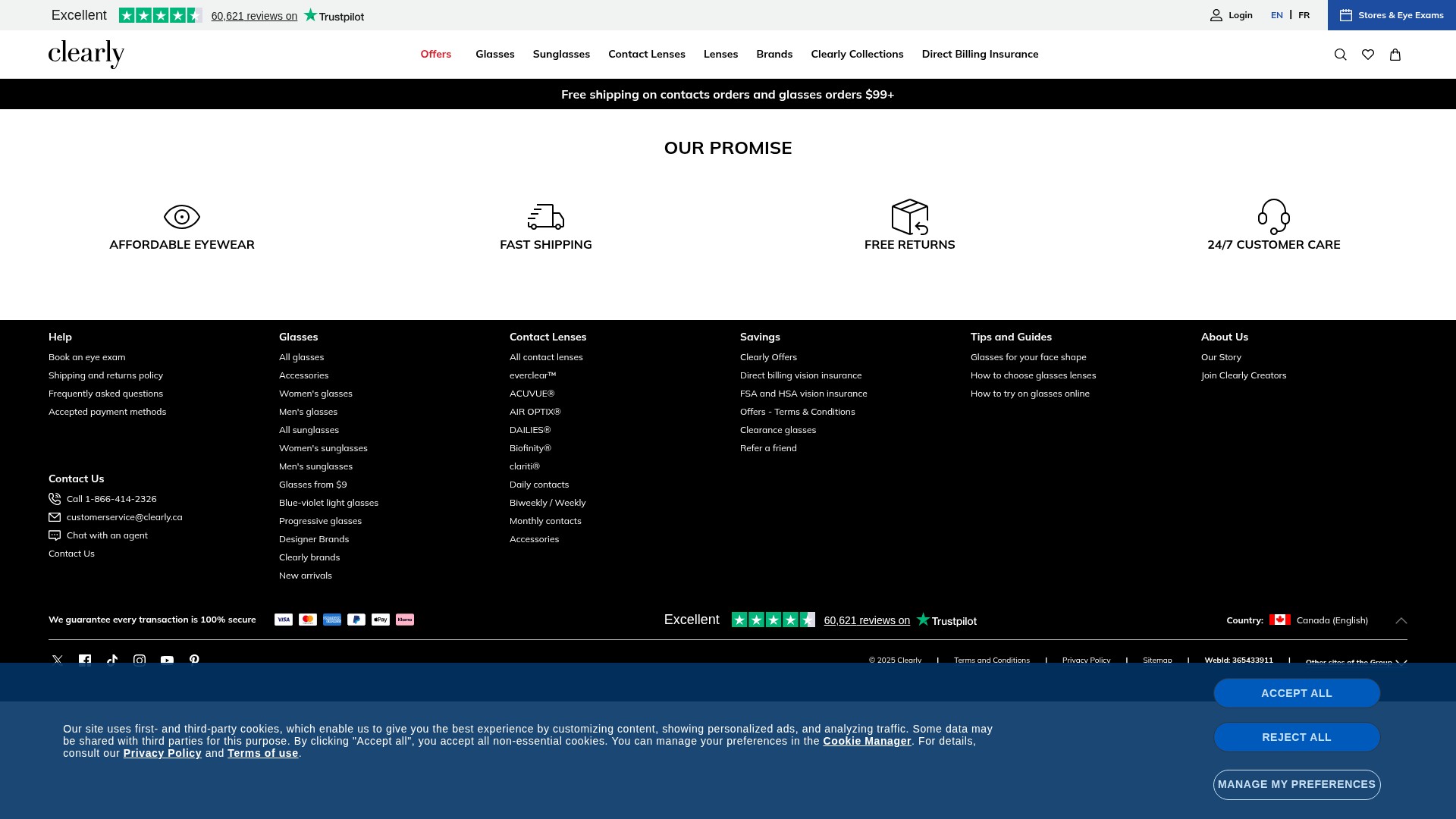Click the Mastercard payment icon
The width and height of the screenshot is (1456, 819).
(308, 620)
